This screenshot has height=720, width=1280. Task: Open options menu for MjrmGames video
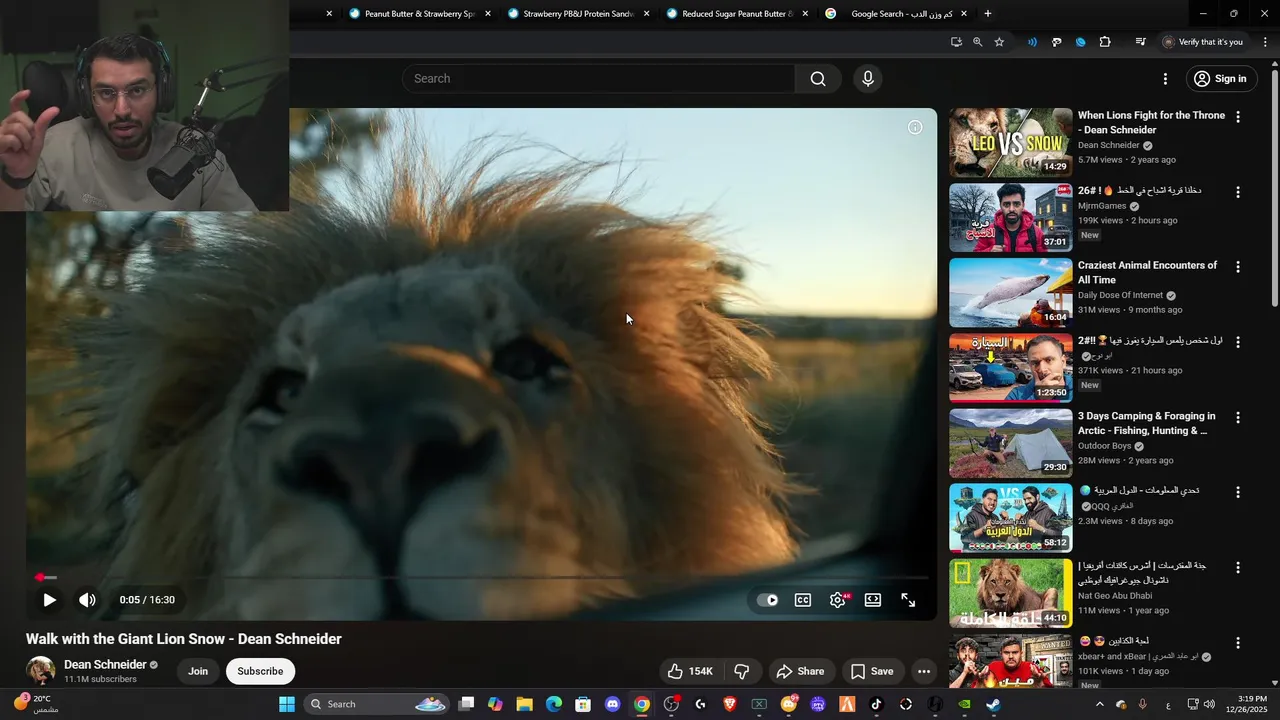(x=1238, y=192)
